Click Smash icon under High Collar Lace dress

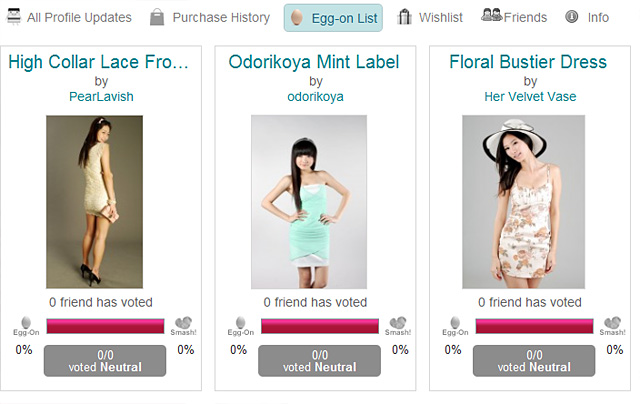184,323
